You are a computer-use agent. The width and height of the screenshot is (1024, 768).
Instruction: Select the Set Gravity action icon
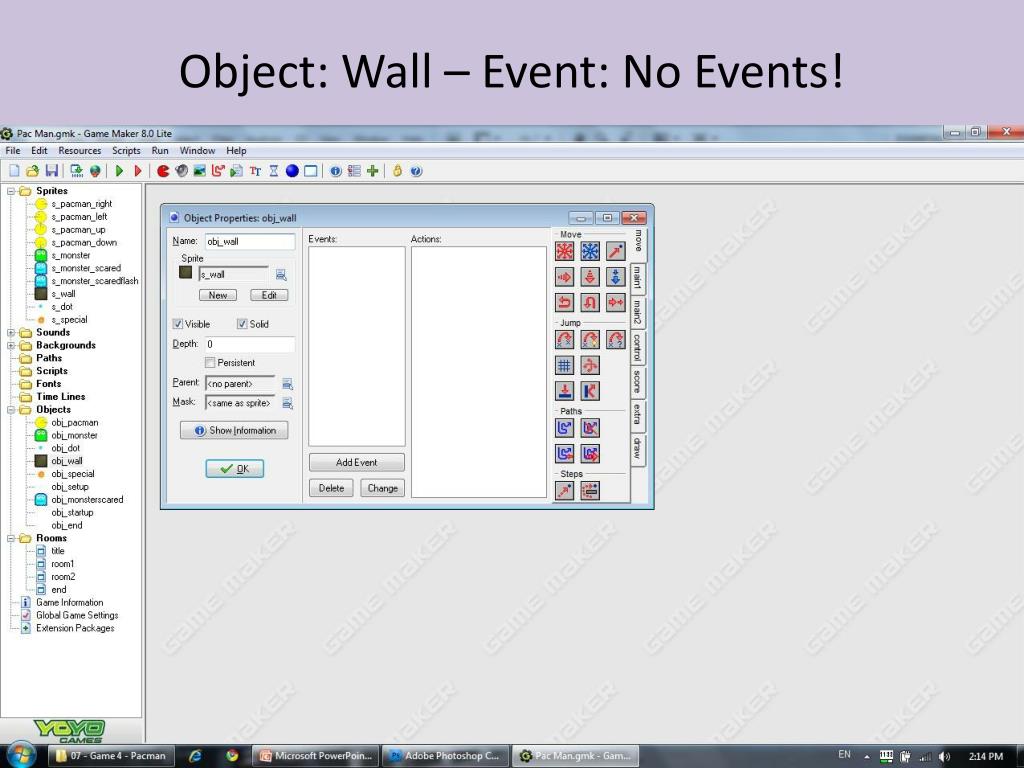coord(615,277)
